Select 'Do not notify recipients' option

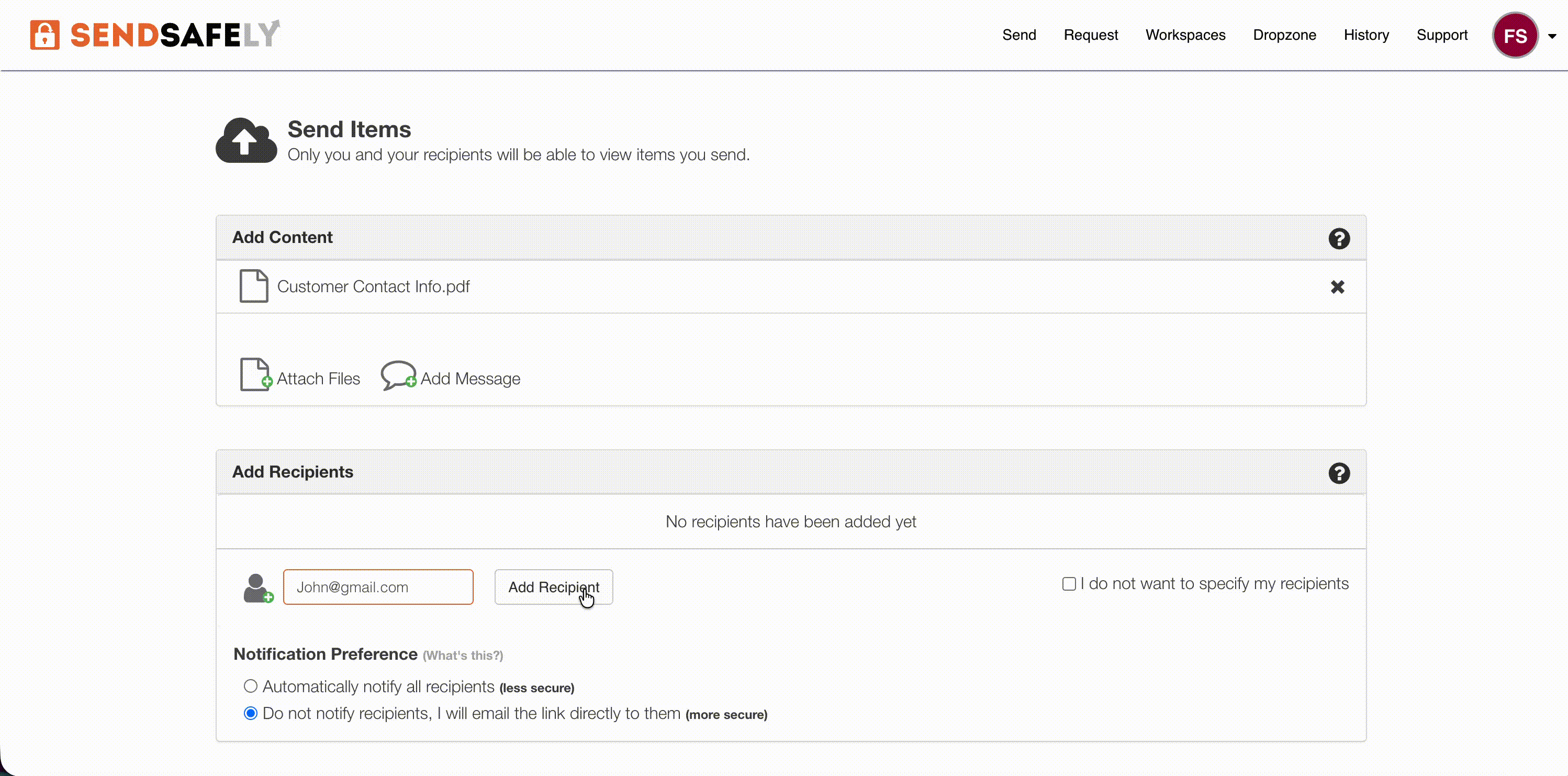[x=250, y=713]
